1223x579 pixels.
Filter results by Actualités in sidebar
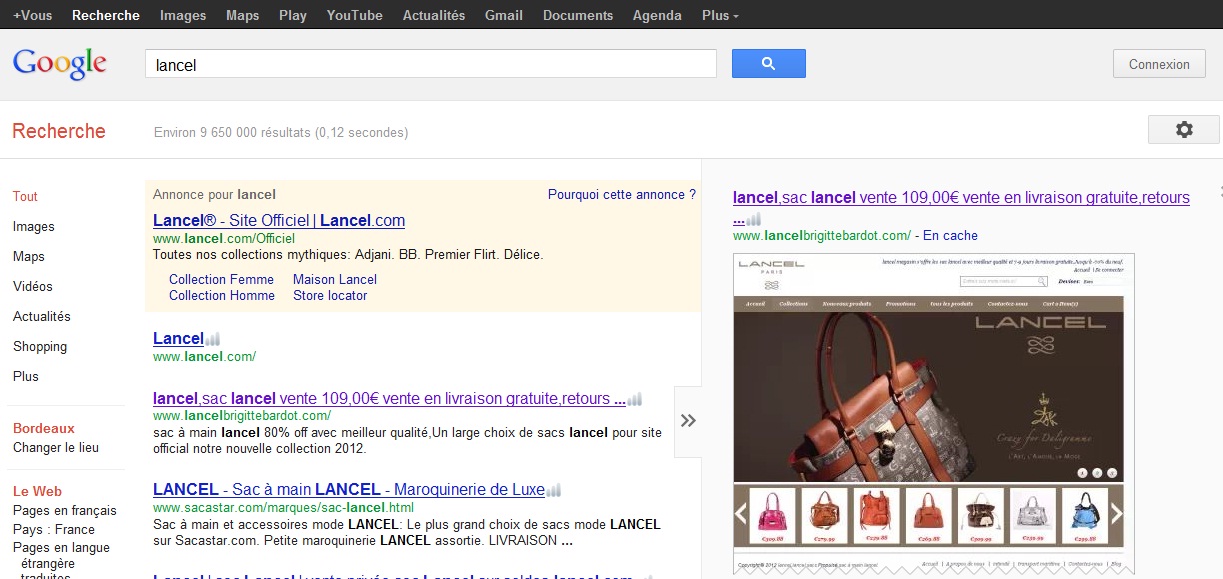coord(42,317)
